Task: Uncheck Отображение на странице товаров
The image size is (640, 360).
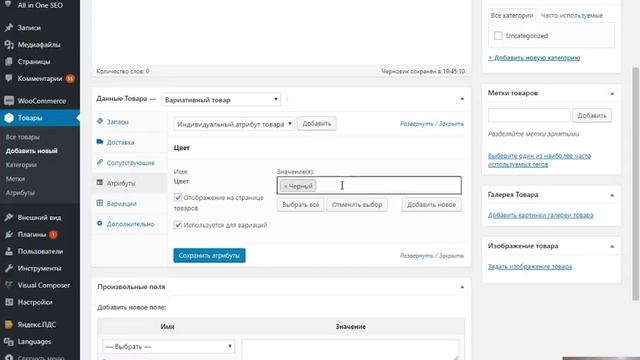Action: [178, 198]
